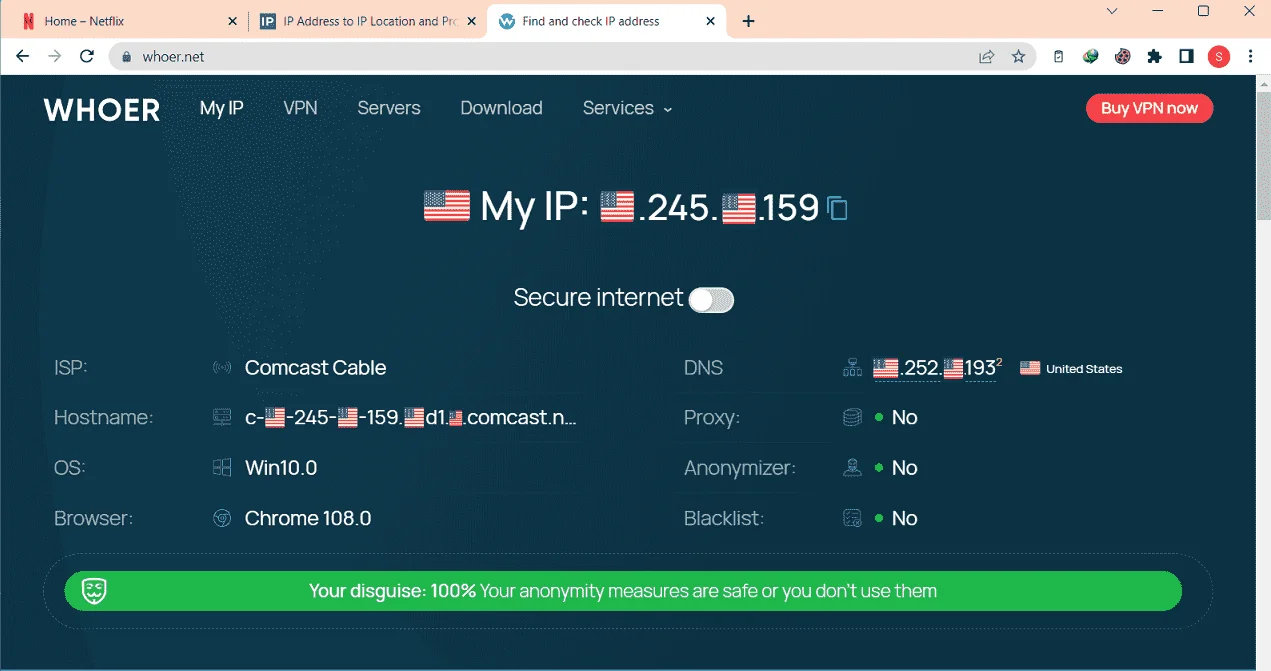Image resolution: width=1271 pixels, height=671 pixels.
Task: Open the Chrome profile avatar S
Action: coord(1218,57)
